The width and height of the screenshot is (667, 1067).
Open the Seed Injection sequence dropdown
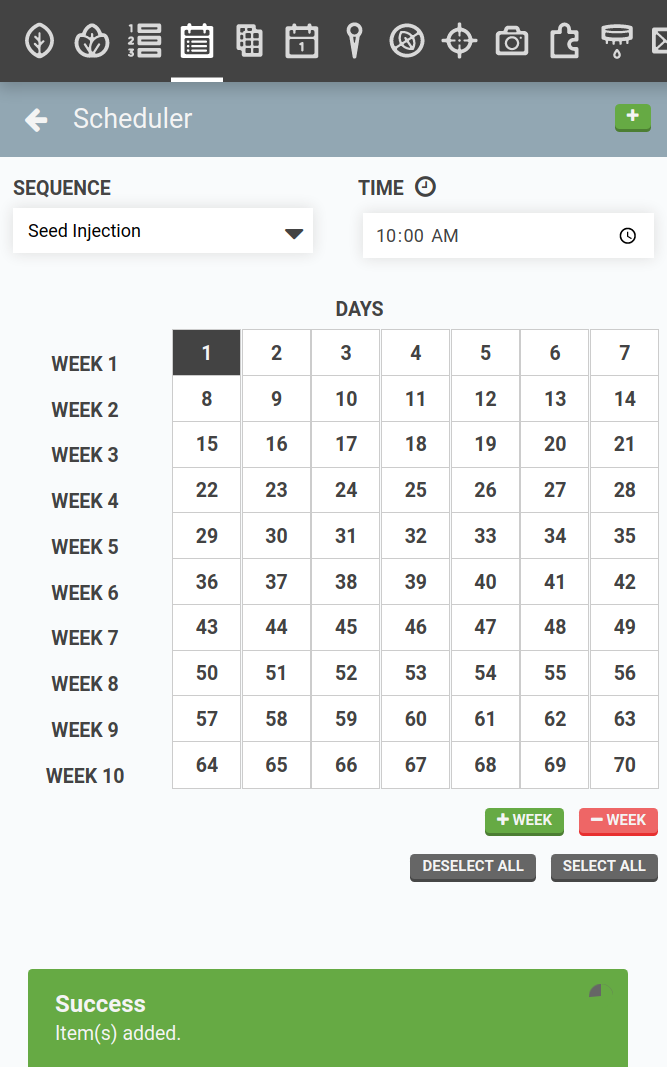click(163, 230)
